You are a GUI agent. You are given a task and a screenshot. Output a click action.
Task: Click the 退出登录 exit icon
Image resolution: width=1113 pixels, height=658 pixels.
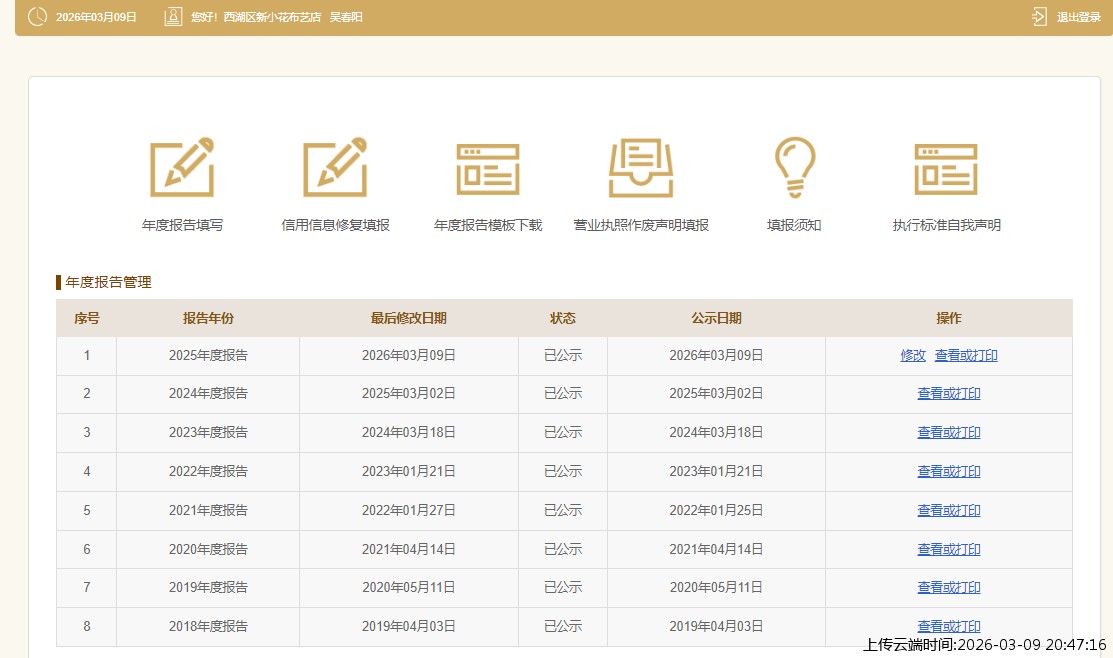click(x=1039, y=17)
